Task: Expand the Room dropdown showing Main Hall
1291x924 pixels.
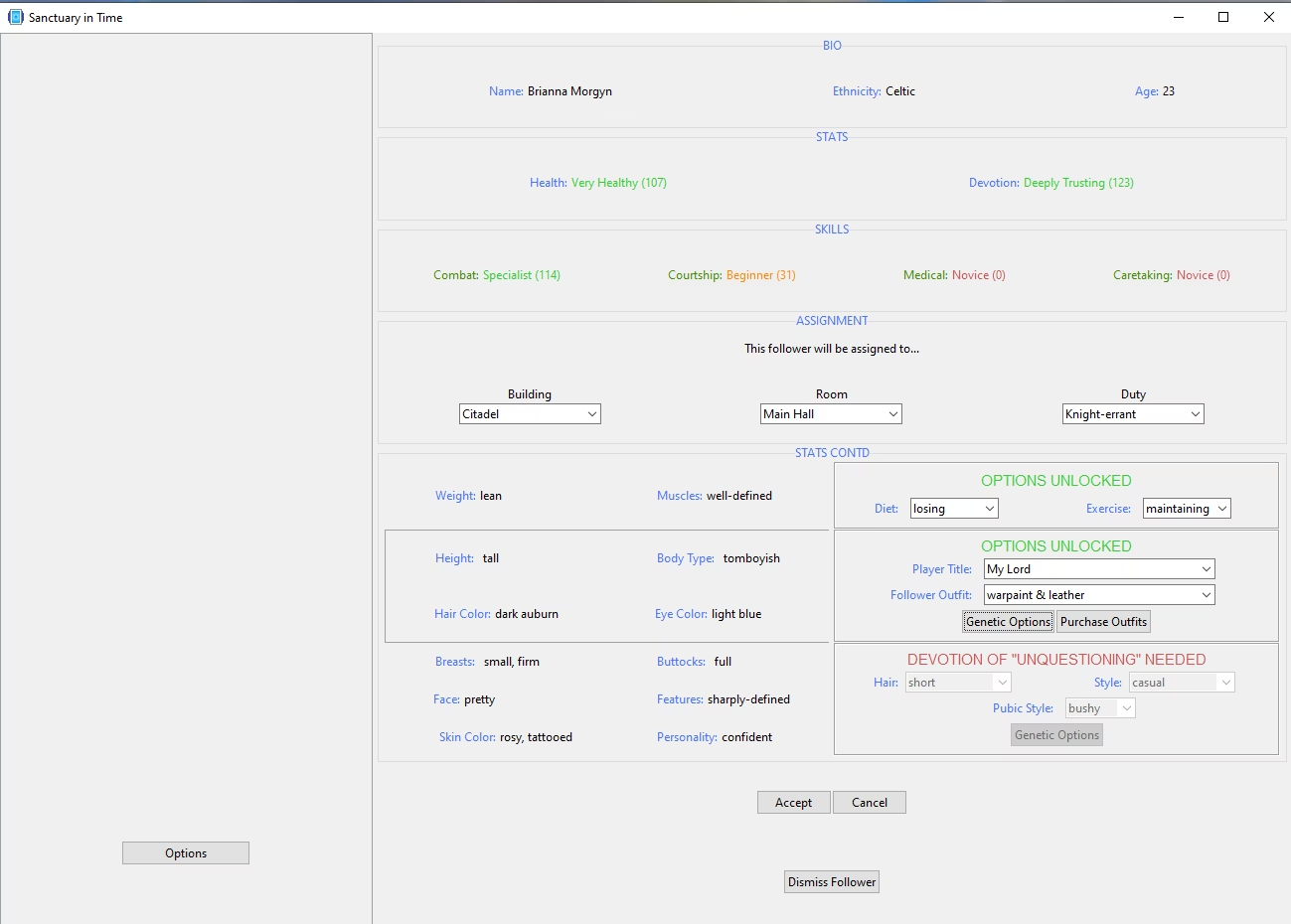Action: 831,414
